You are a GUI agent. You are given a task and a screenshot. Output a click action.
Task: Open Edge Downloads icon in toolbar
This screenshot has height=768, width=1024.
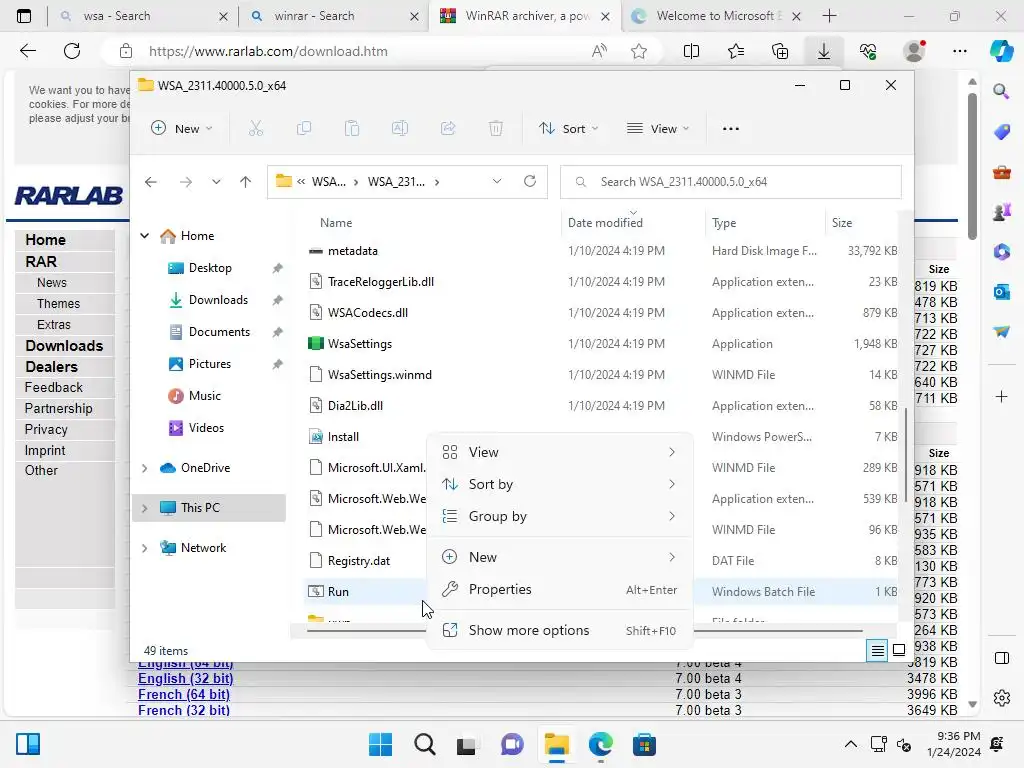click(824, 51)
